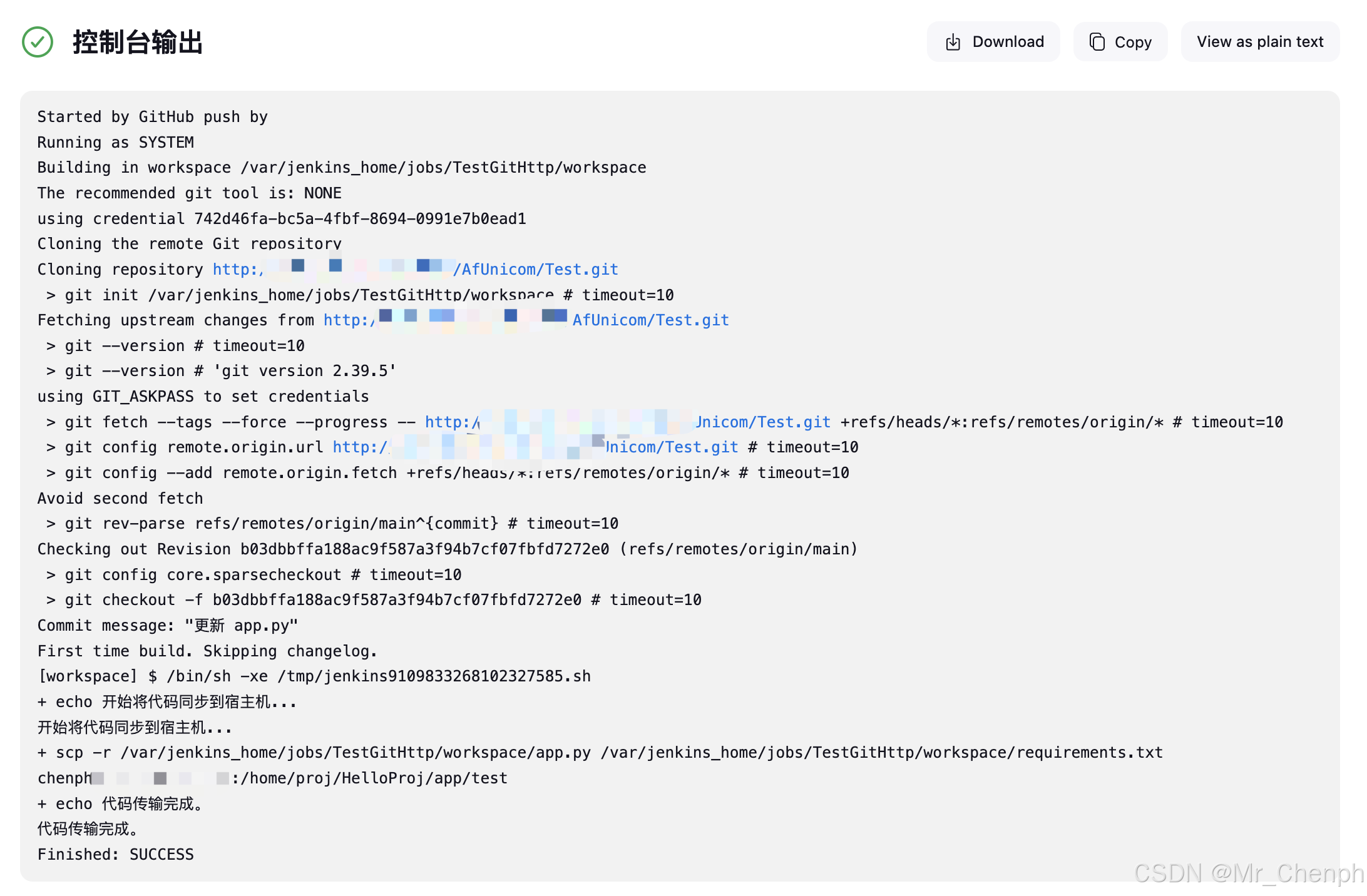The height and width of the screenshot is (896, 1367).
Task: Click the Started by GitHub push line
Action: pos(152,117)
